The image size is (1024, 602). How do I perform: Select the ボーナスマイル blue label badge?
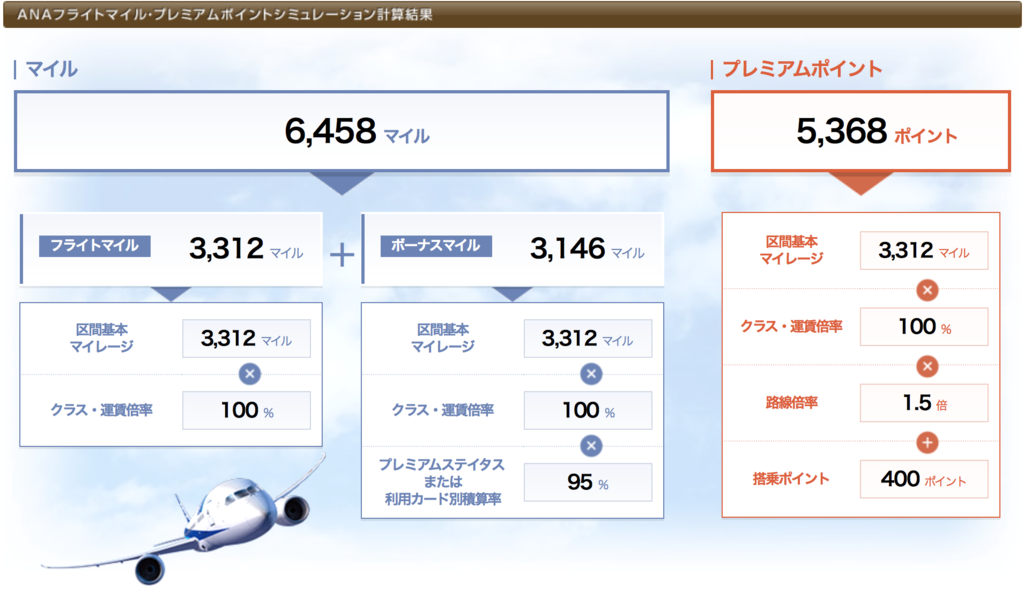tap(436, 246)
